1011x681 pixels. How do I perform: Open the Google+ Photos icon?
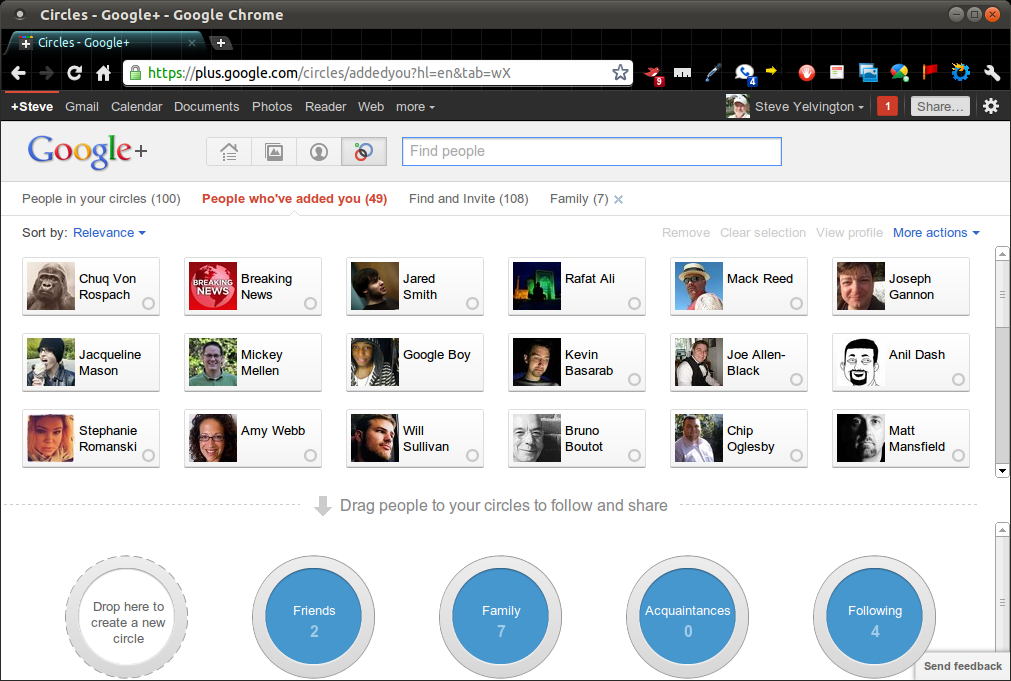point(274,152)
